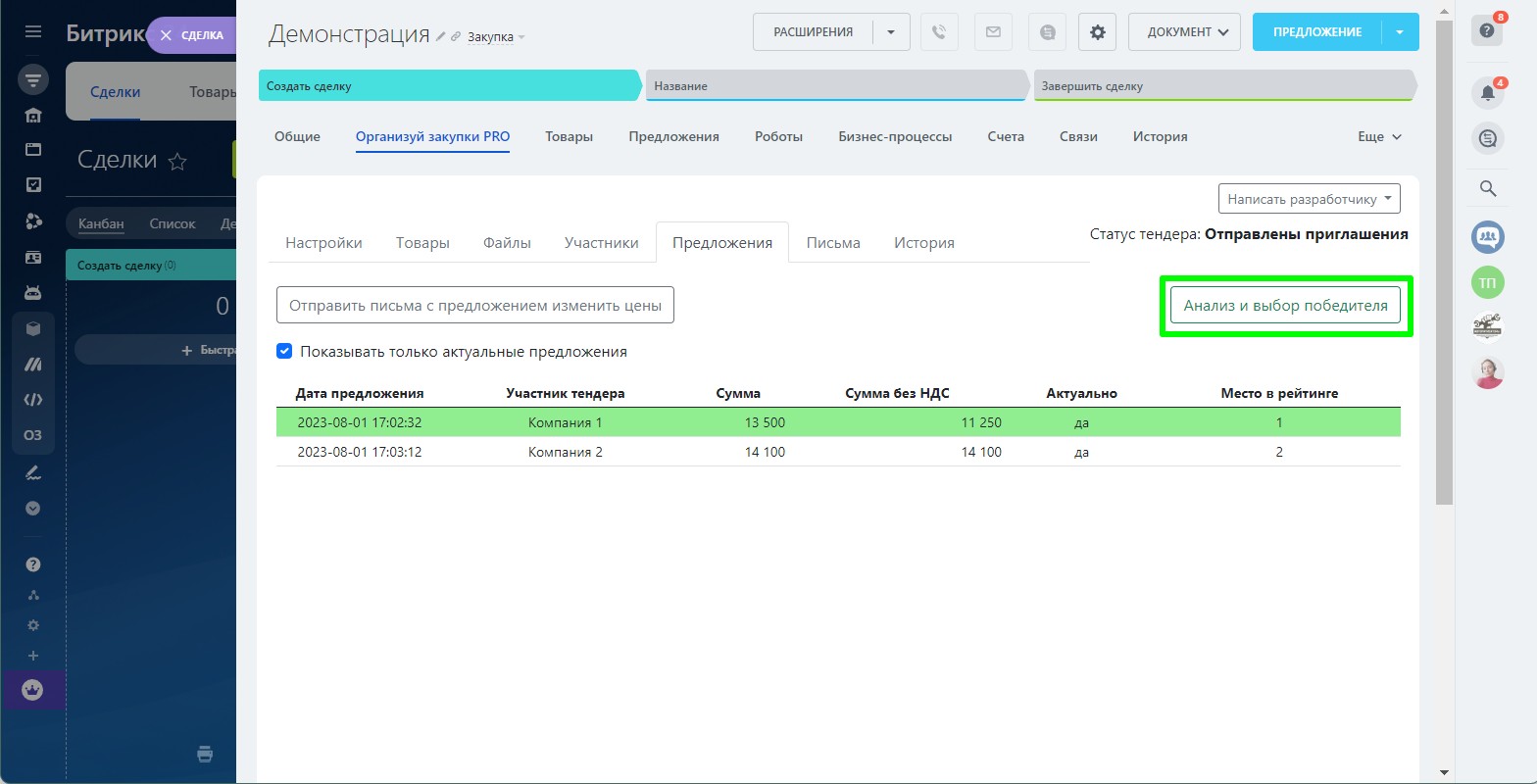Expand the Еще tabs menu
Viewport: 1537px width, 784px height.
1379,137
